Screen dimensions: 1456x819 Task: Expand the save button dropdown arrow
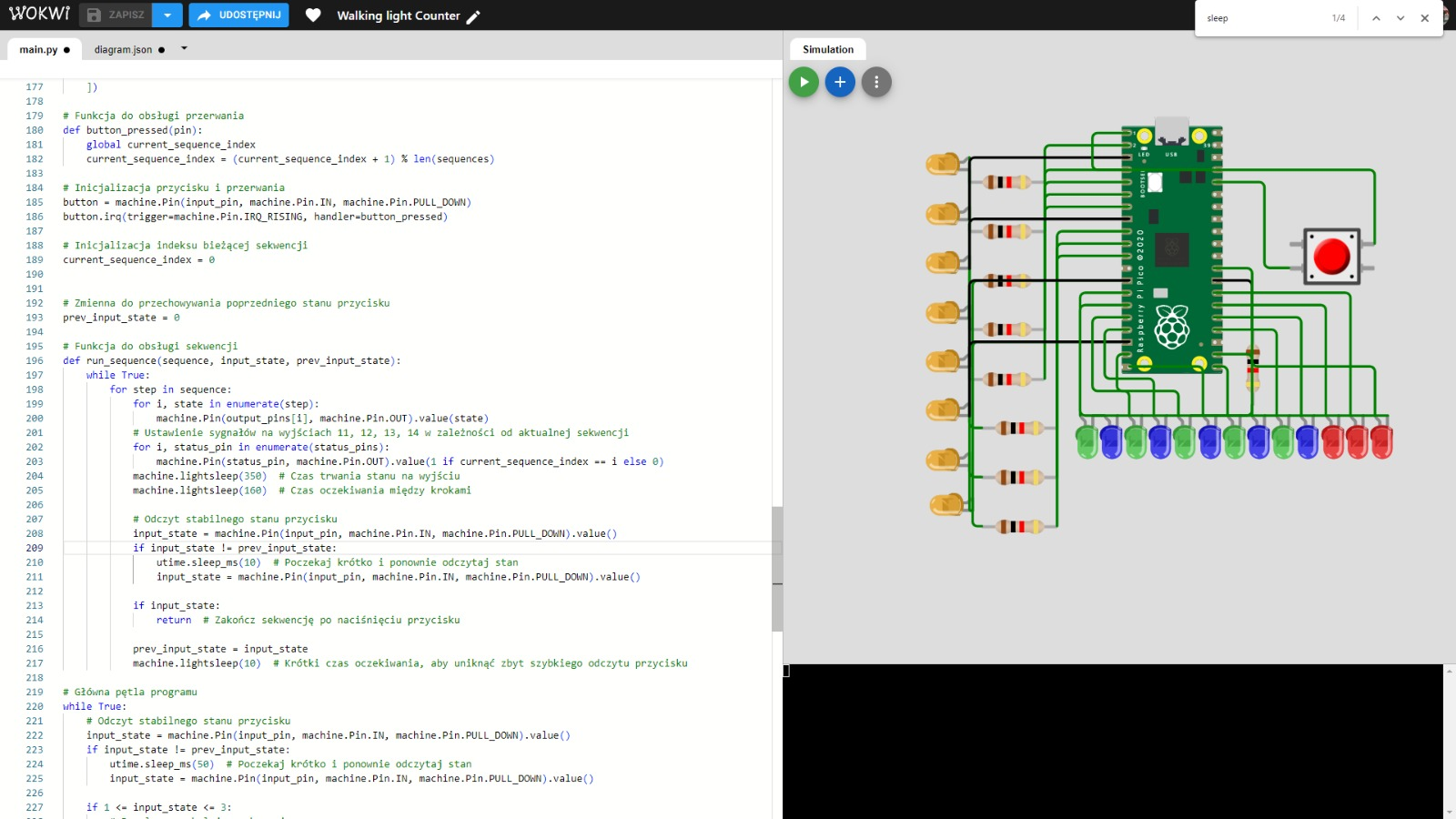[167, 15]
